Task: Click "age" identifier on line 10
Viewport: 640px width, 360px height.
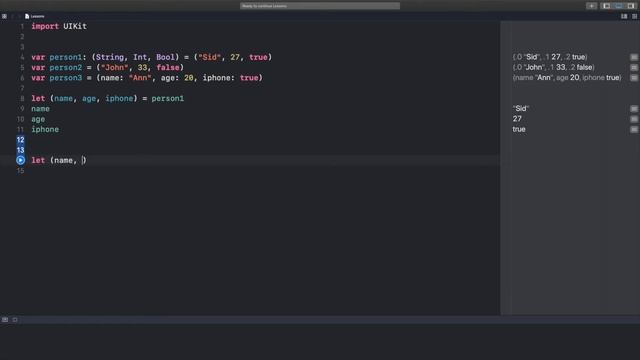Action: [x=38, y=119]
